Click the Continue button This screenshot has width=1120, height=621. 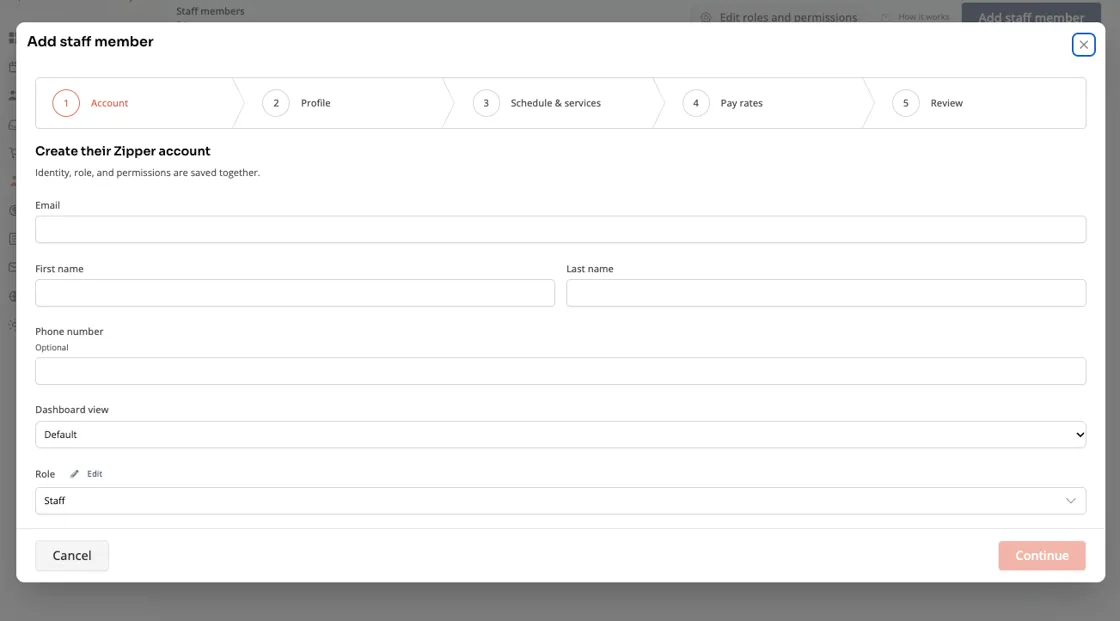(x=1041, y=555)
